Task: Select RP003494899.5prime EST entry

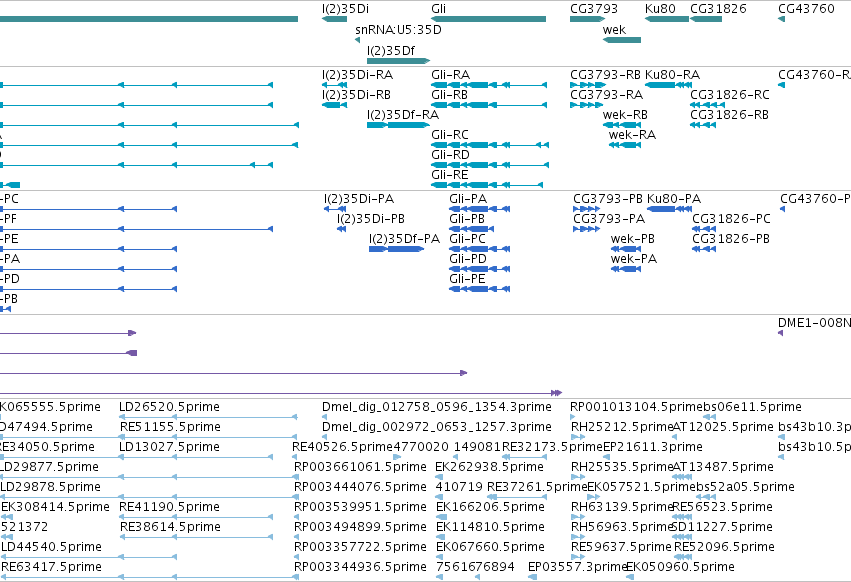Action: (360, 527)
